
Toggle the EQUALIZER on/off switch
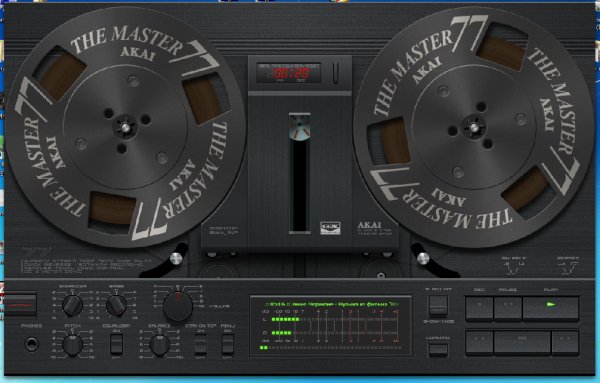116,343
